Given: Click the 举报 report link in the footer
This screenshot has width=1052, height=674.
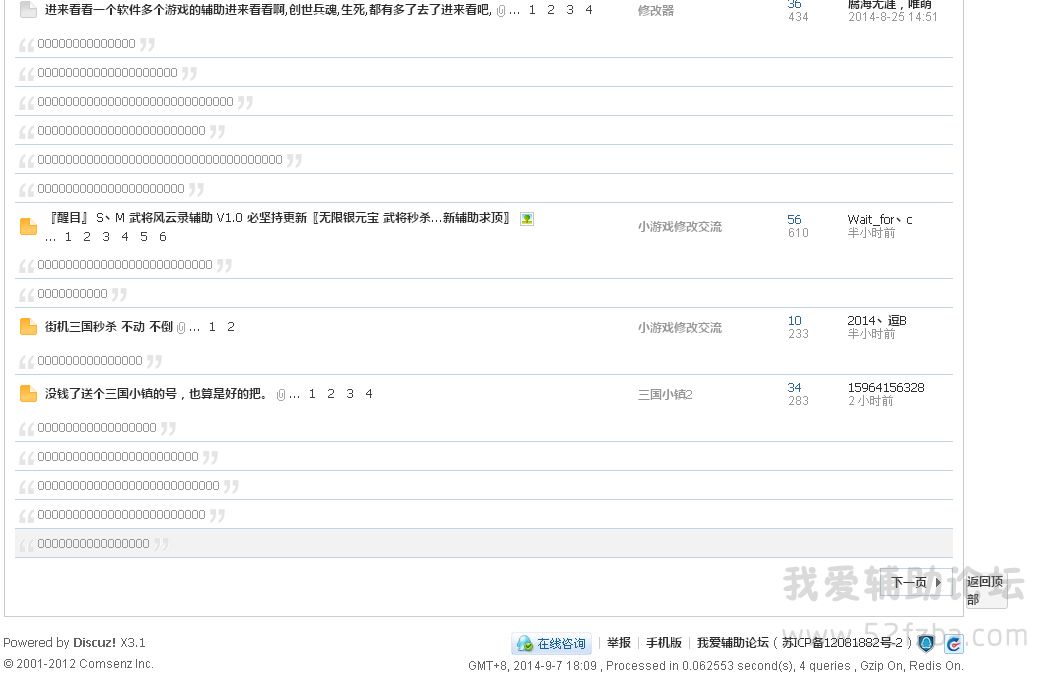Looking at the screenshot, I should pyautogui.click(x=619, y=642).
